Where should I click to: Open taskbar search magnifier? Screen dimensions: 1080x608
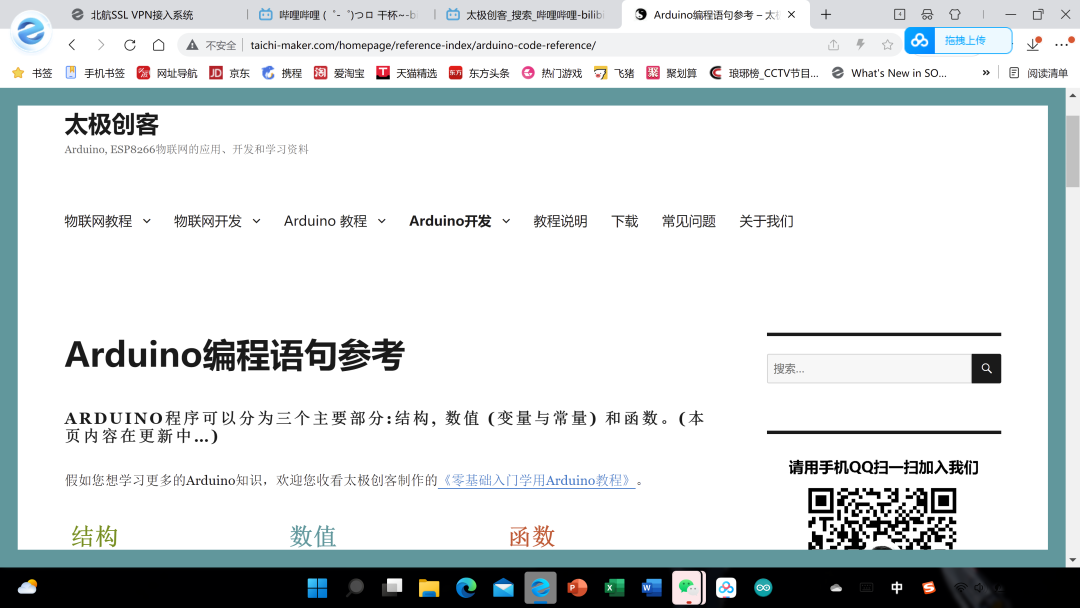click(355, 587)
